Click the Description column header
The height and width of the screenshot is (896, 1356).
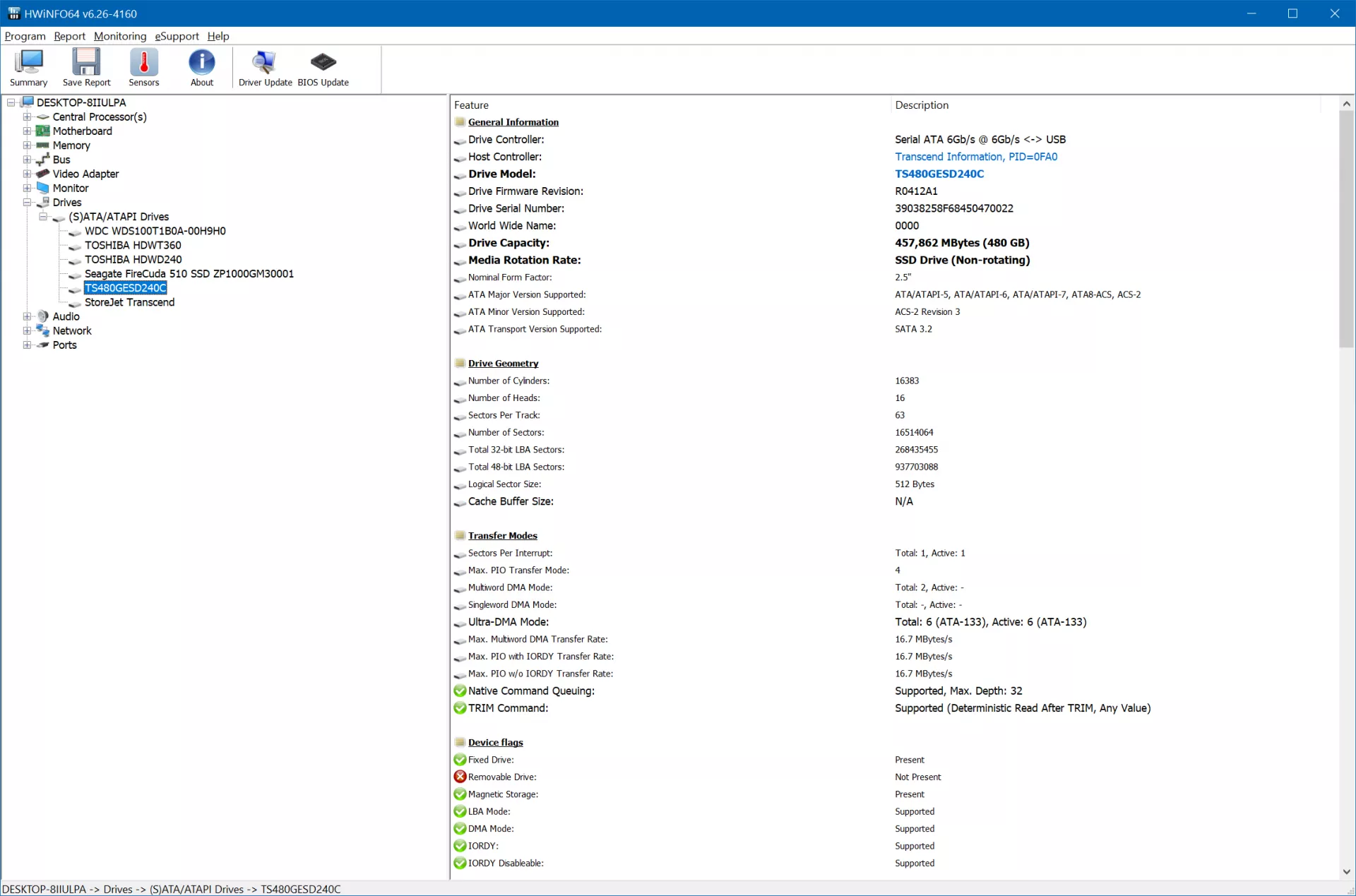[x=1105, y=105]
